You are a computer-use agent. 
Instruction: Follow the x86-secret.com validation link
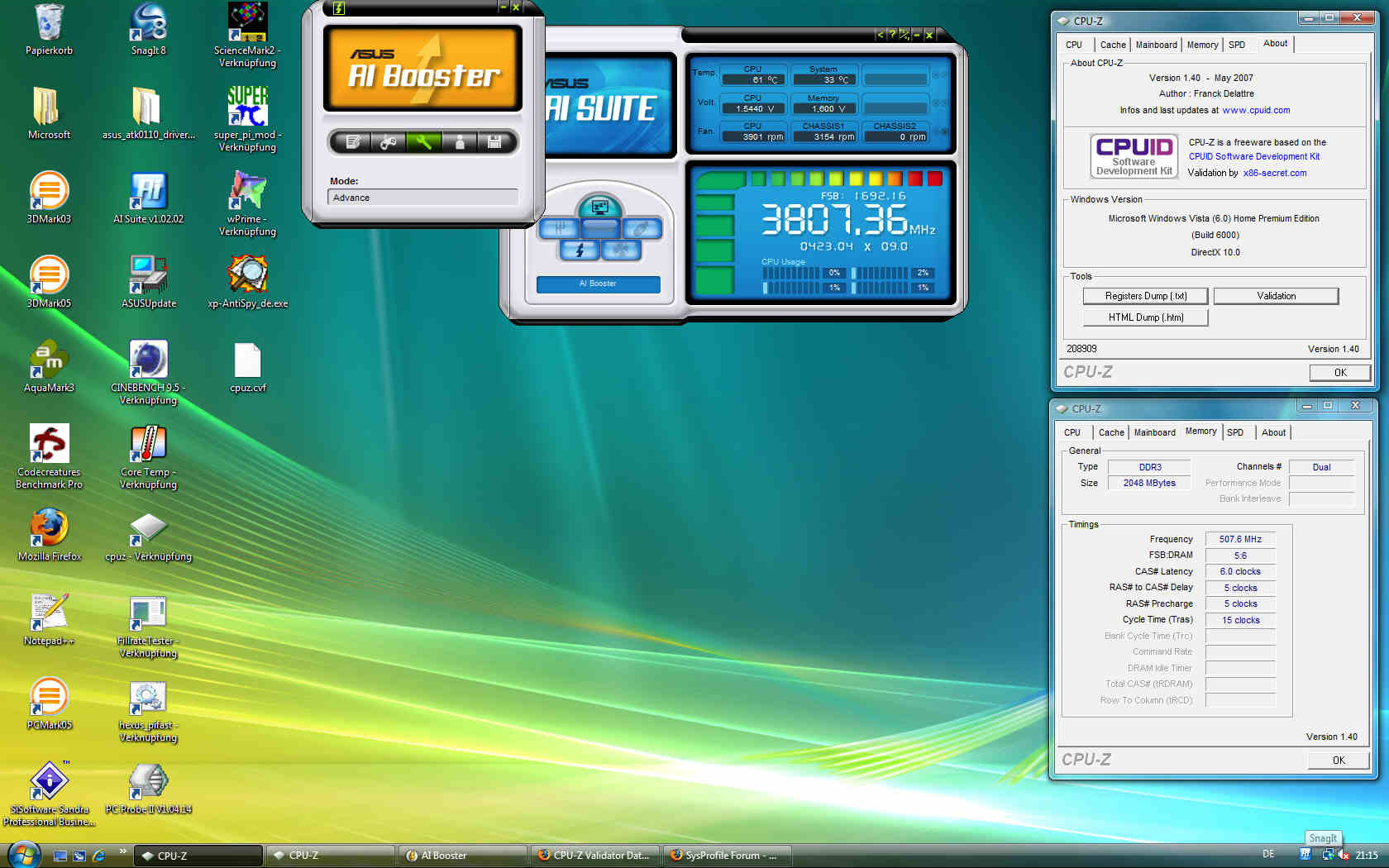click(1275, 173)
